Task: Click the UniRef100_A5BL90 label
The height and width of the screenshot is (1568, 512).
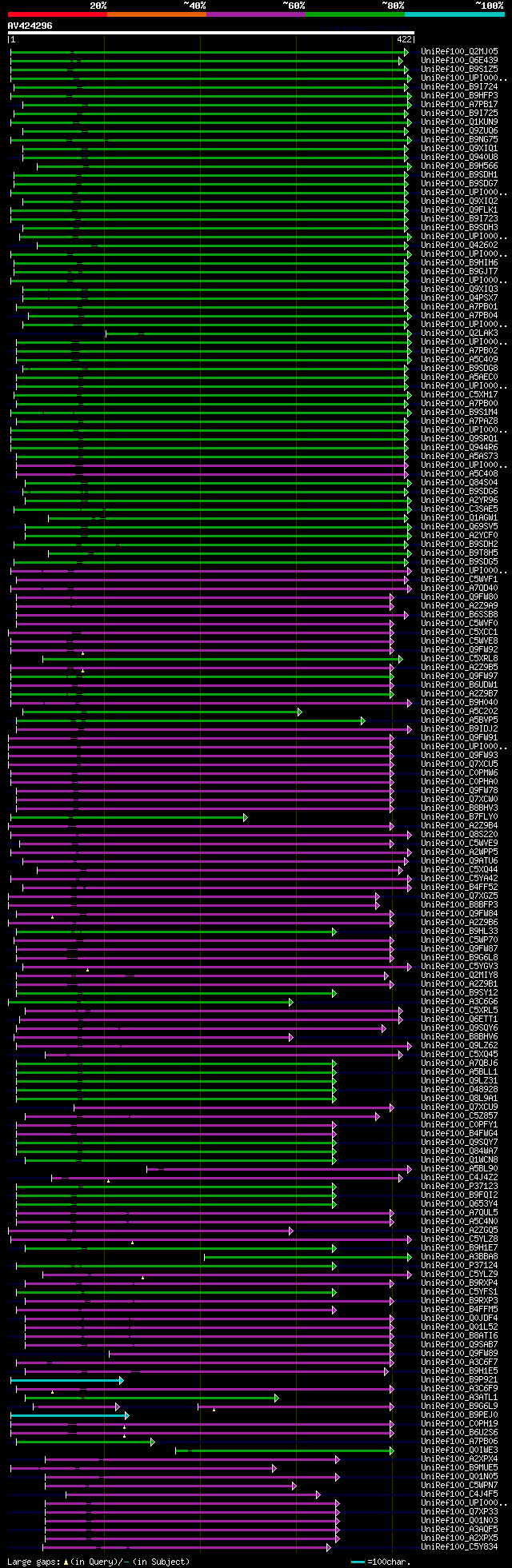Action: (459, 1168)
